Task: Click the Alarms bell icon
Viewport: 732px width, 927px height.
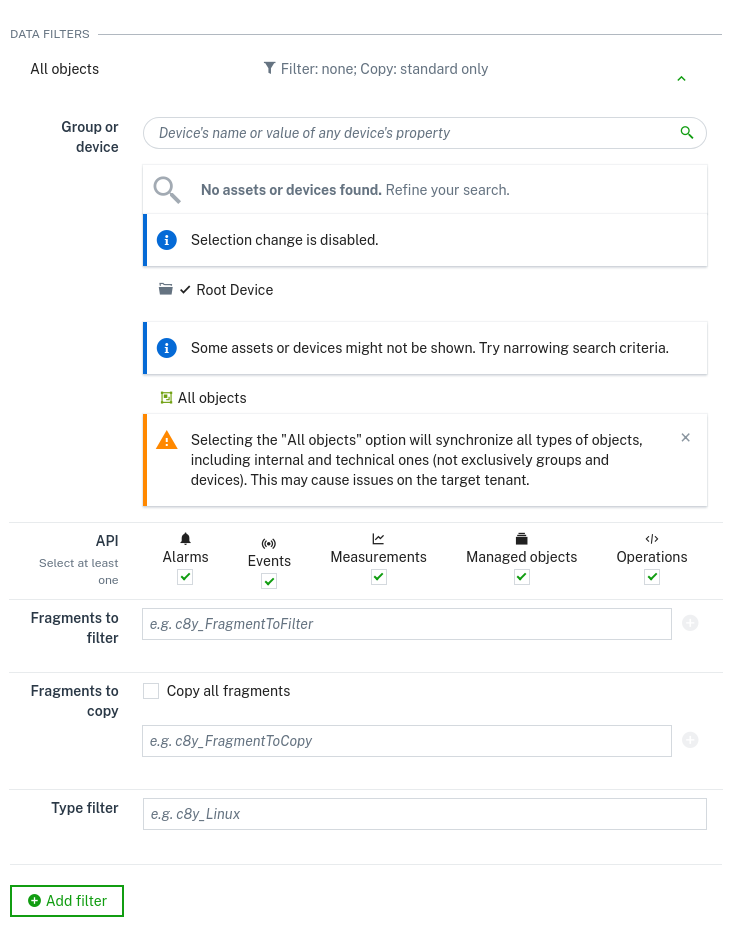Action: 185,540
